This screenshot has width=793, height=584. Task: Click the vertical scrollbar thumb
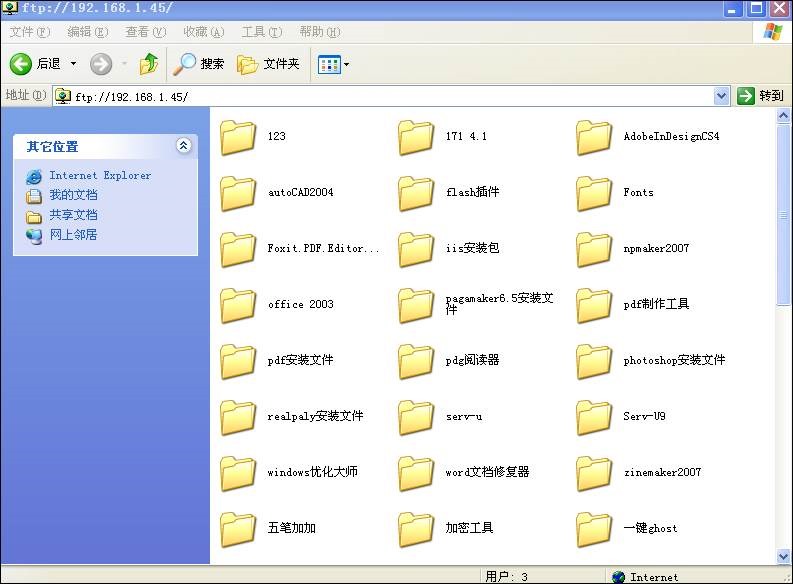(x=783, y=215)
